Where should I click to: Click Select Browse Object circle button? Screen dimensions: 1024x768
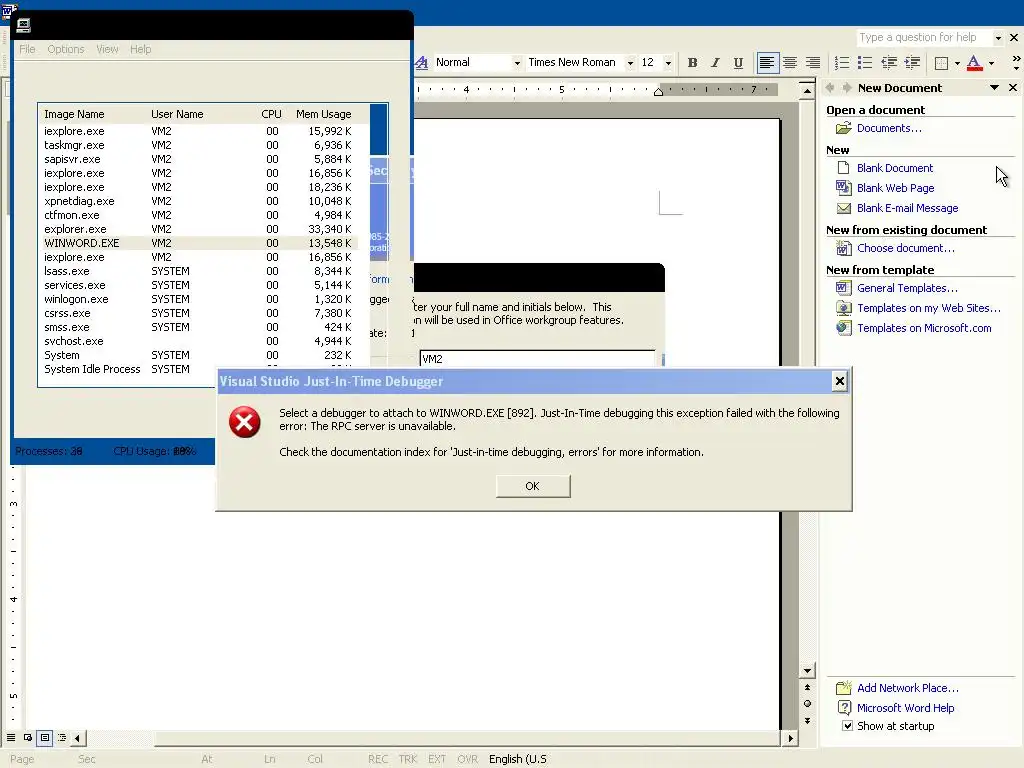click(x=807, y=704)
